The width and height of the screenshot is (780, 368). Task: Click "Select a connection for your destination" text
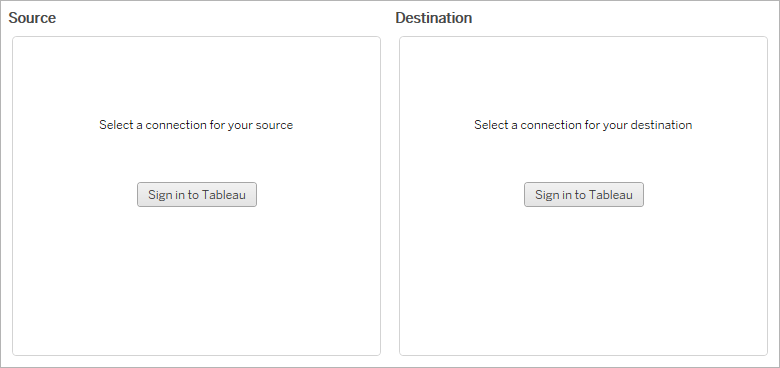(583, 125)
